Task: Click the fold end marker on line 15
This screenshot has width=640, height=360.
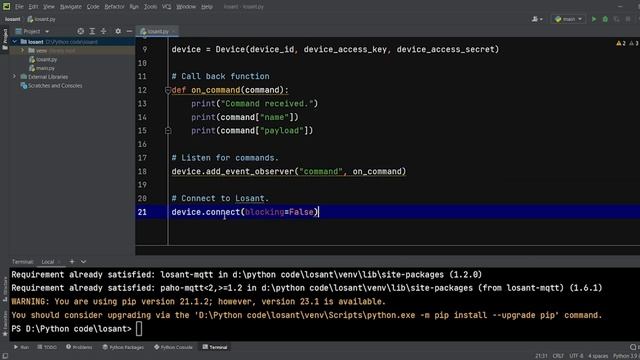Action: pyautogui.click(x=168, y=131)
